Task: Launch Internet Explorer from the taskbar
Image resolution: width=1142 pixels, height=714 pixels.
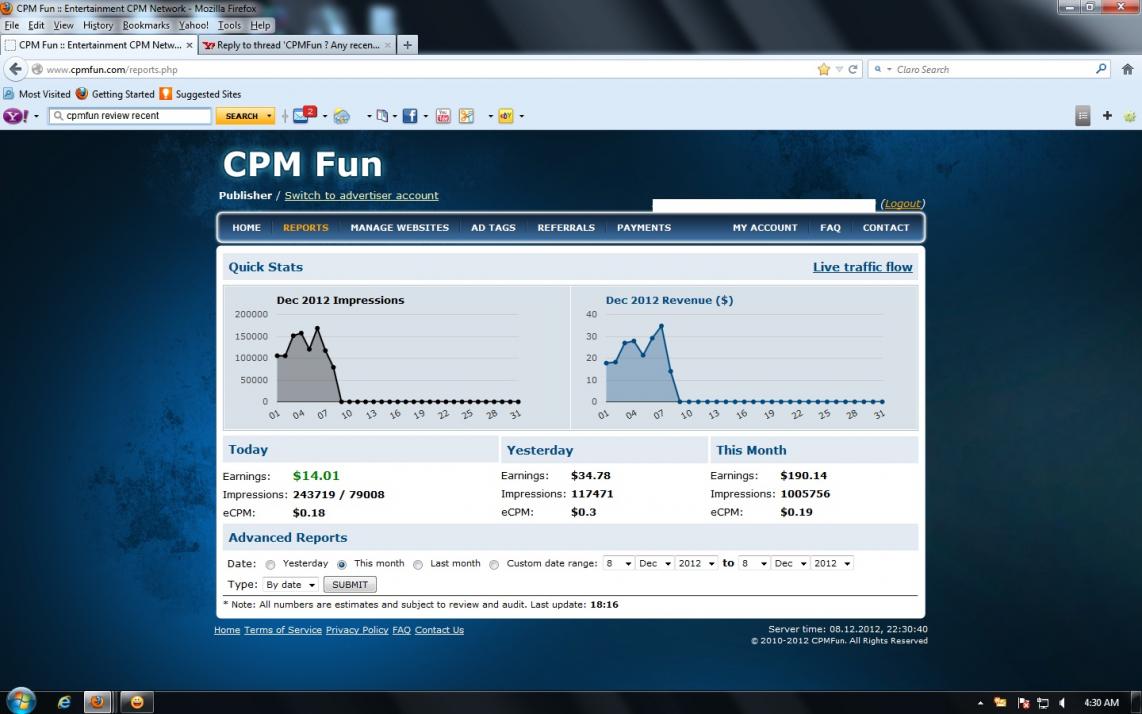Action: pos(64,702)
